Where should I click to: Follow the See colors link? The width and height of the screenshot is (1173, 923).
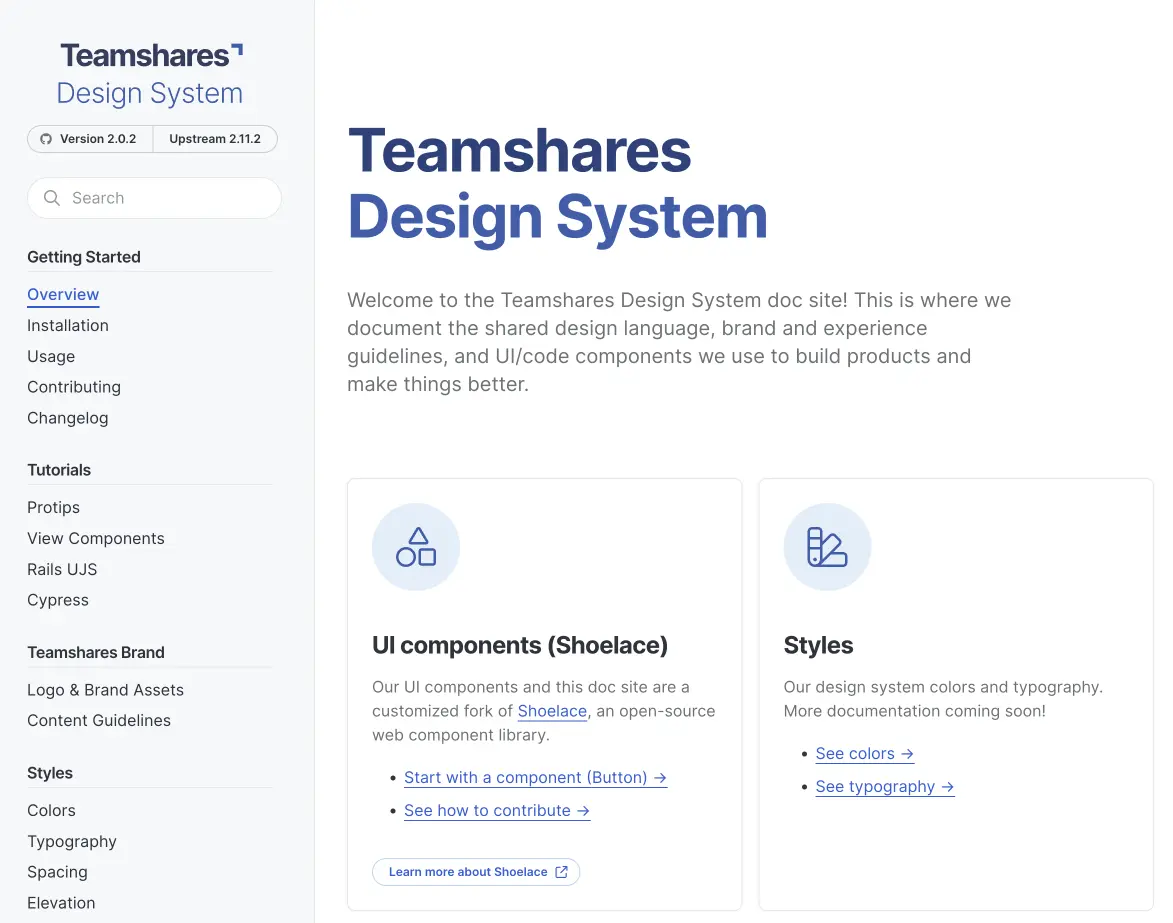tap(865, 754)
